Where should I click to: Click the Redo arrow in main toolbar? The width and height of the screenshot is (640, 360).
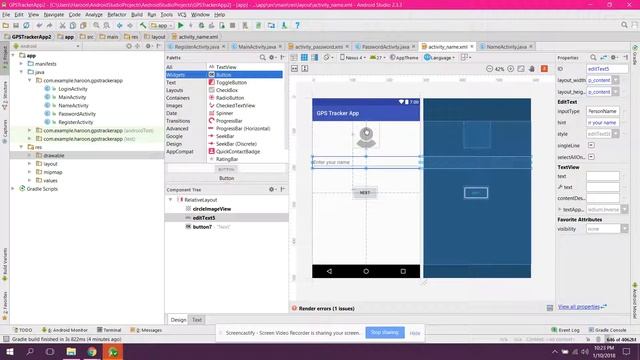click(49, 25)
